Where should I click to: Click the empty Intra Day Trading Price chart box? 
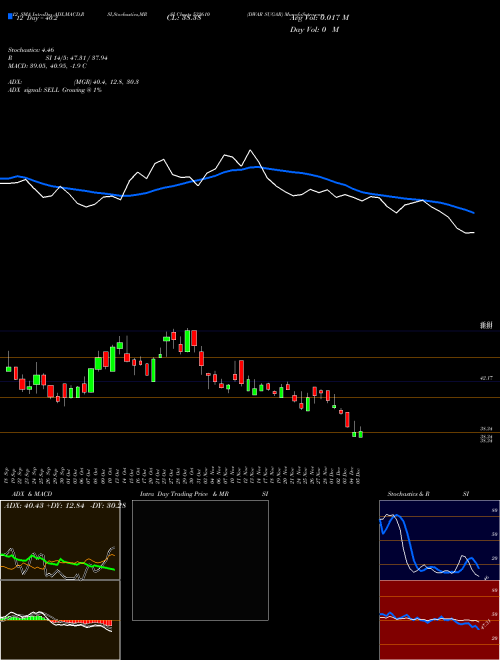click(200, 560)
